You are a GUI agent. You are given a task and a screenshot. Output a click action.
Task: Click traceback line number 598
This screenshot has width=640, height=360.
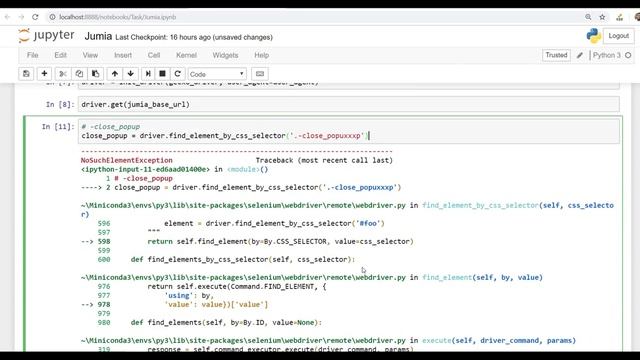point(104,241)
